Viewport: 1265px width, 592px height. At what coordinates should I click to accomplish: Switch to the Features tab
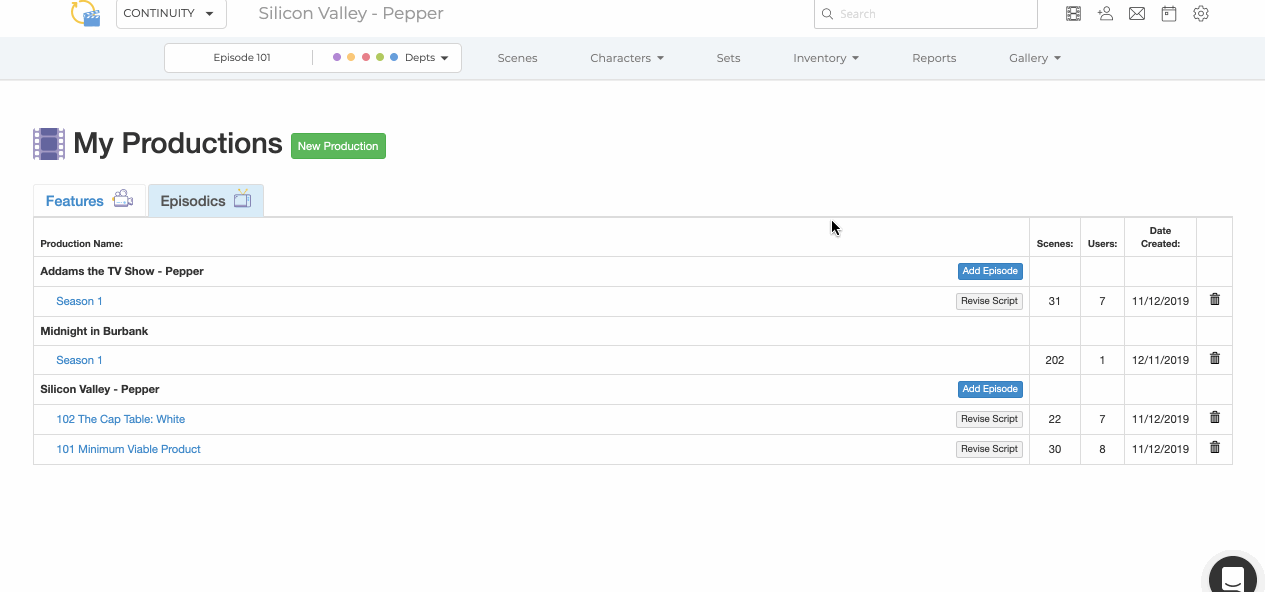point(90,200)
